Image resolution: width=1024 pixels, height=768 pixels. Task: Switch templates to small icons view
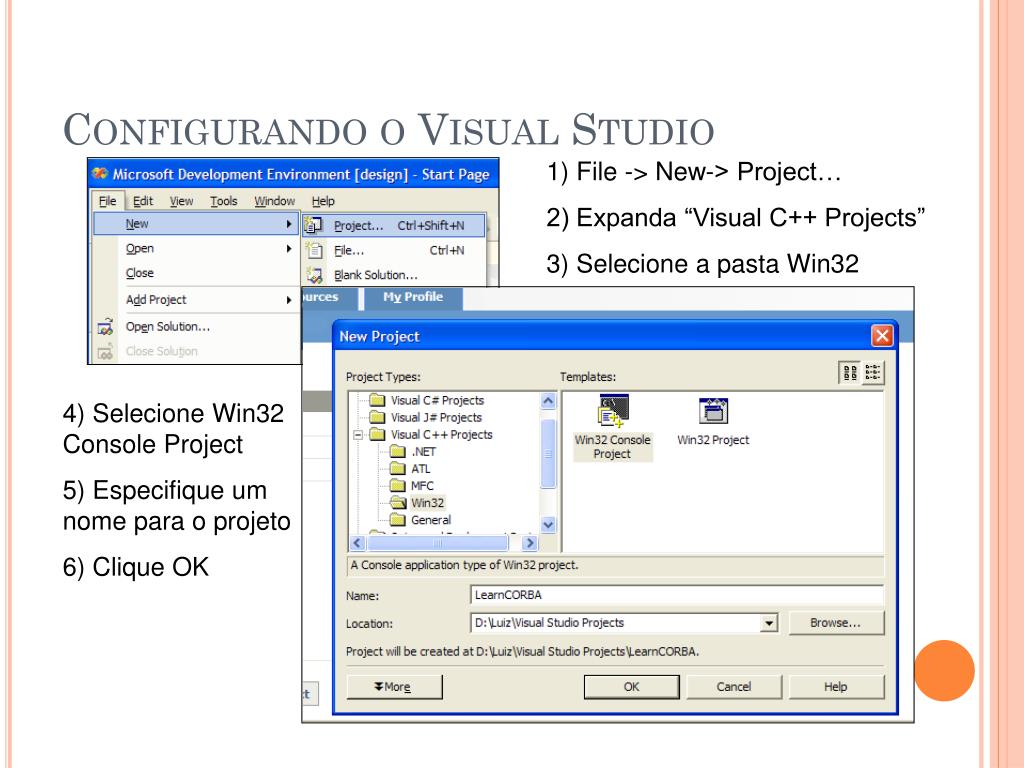pyautogui.click(x=872, y=373)
